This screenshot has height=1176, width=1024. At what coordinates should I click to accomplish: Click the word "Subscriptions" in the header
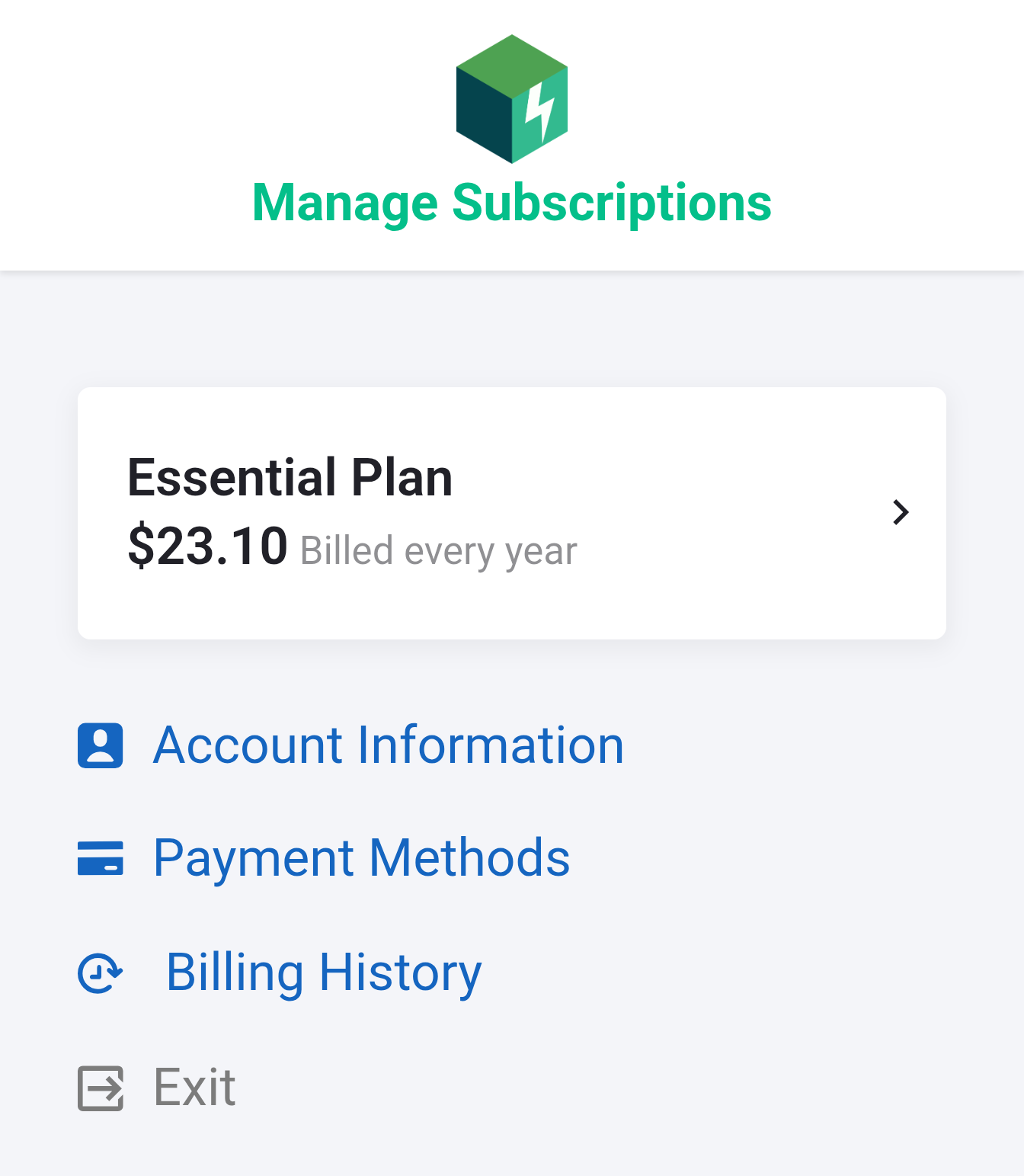(x=612, y=203)
